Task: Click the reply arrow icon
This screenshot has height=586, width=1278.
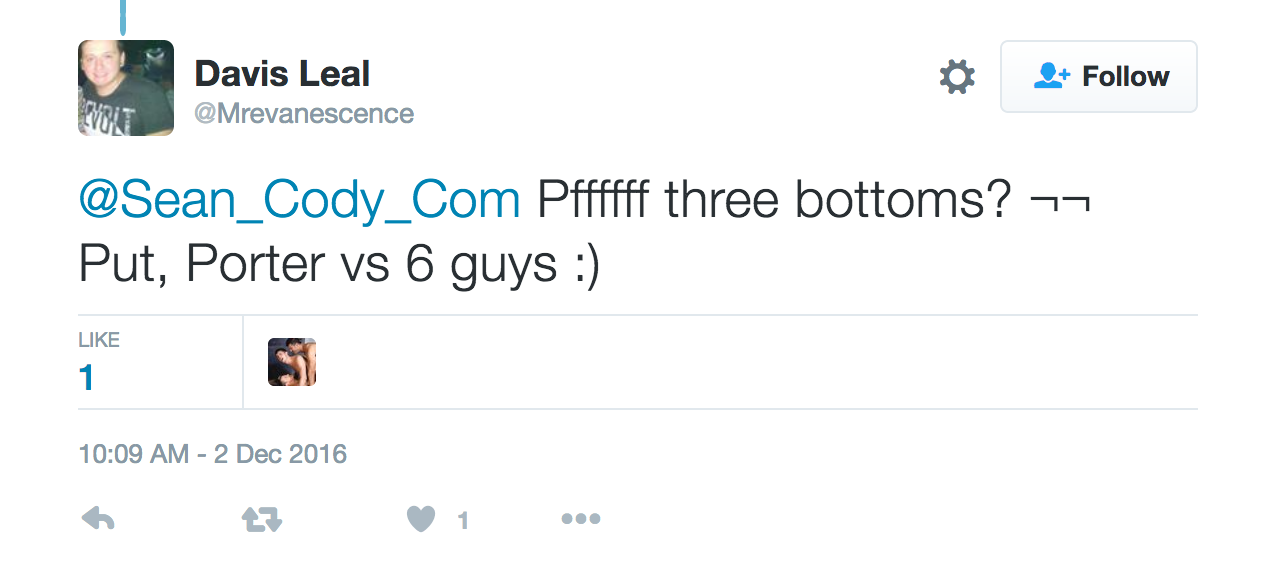Action: coord(98,519)
